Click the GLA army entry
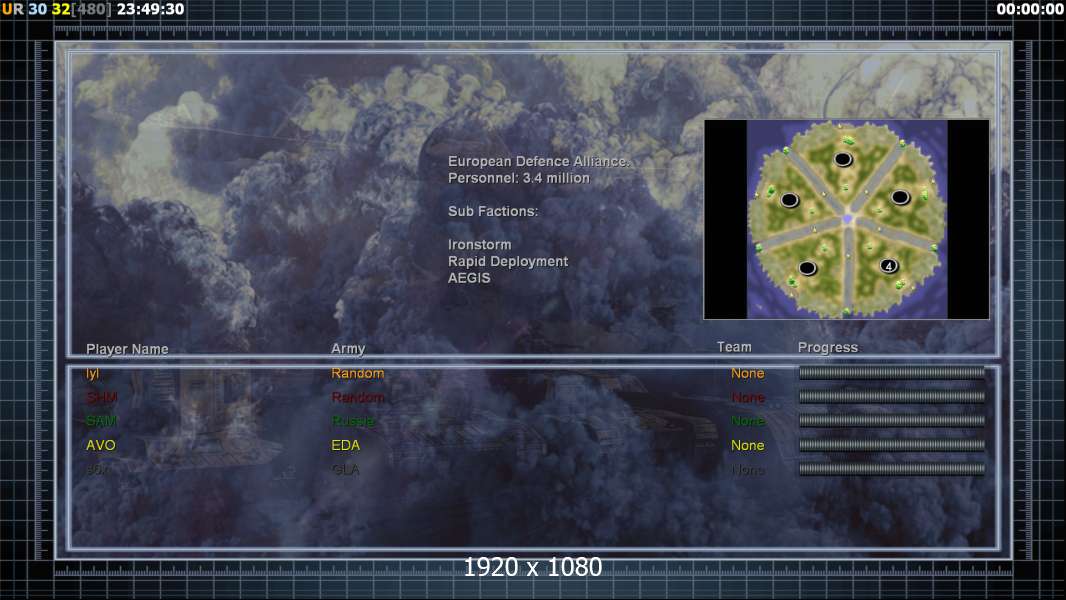This screenshot has height=600, width=1066. tap(345, 470)
